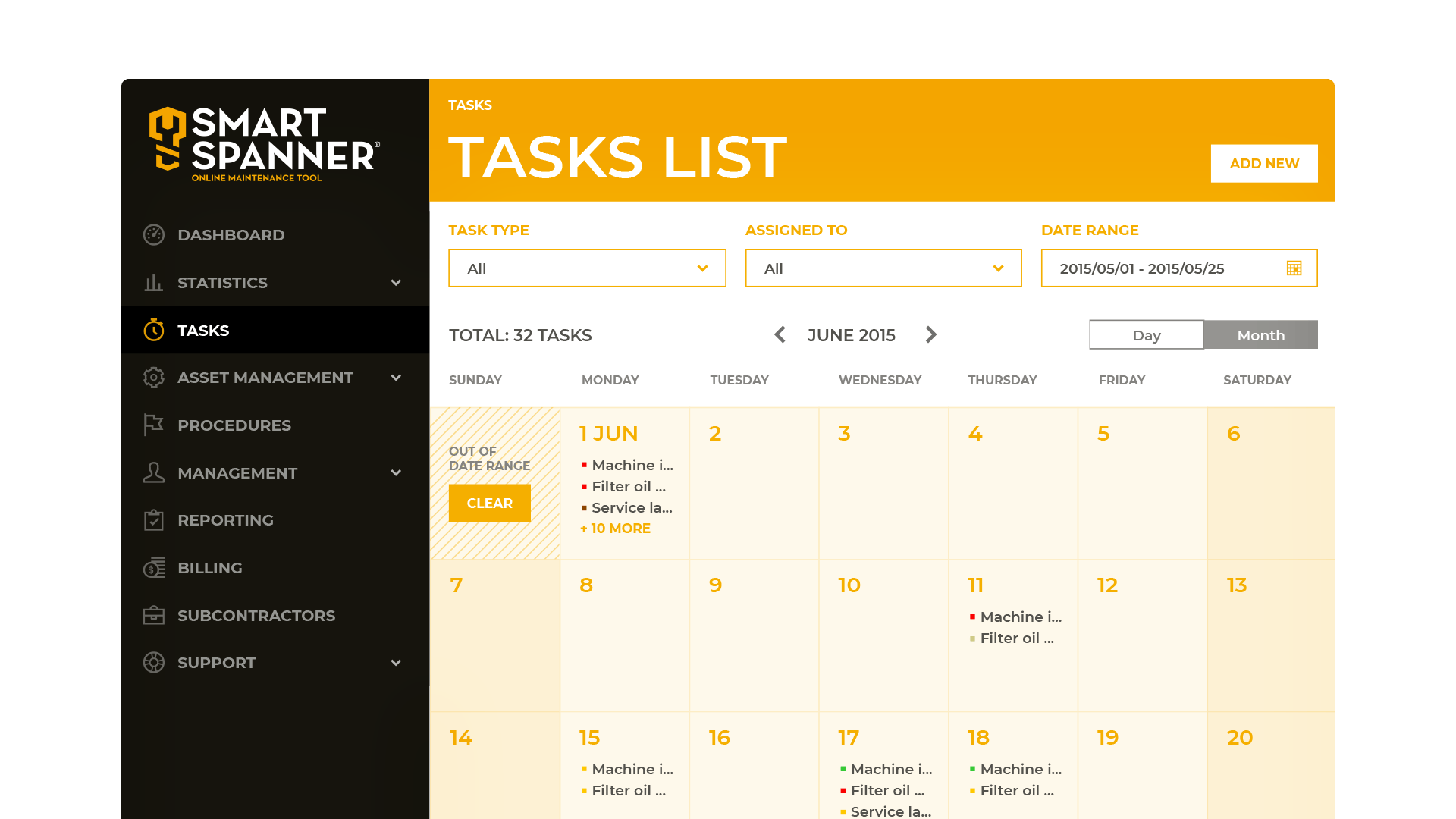Open Filter oil task on 1 Jun

pyautogui.click(x=623, y=486)
